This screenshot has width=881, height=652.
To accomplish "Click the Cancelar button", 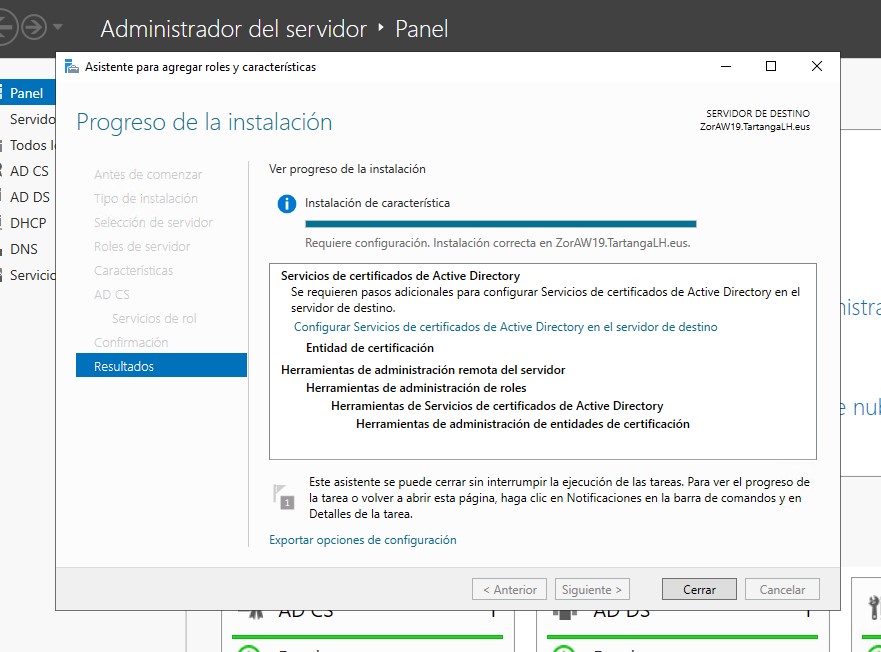I will pyautogui.click(x=782, y=590).
